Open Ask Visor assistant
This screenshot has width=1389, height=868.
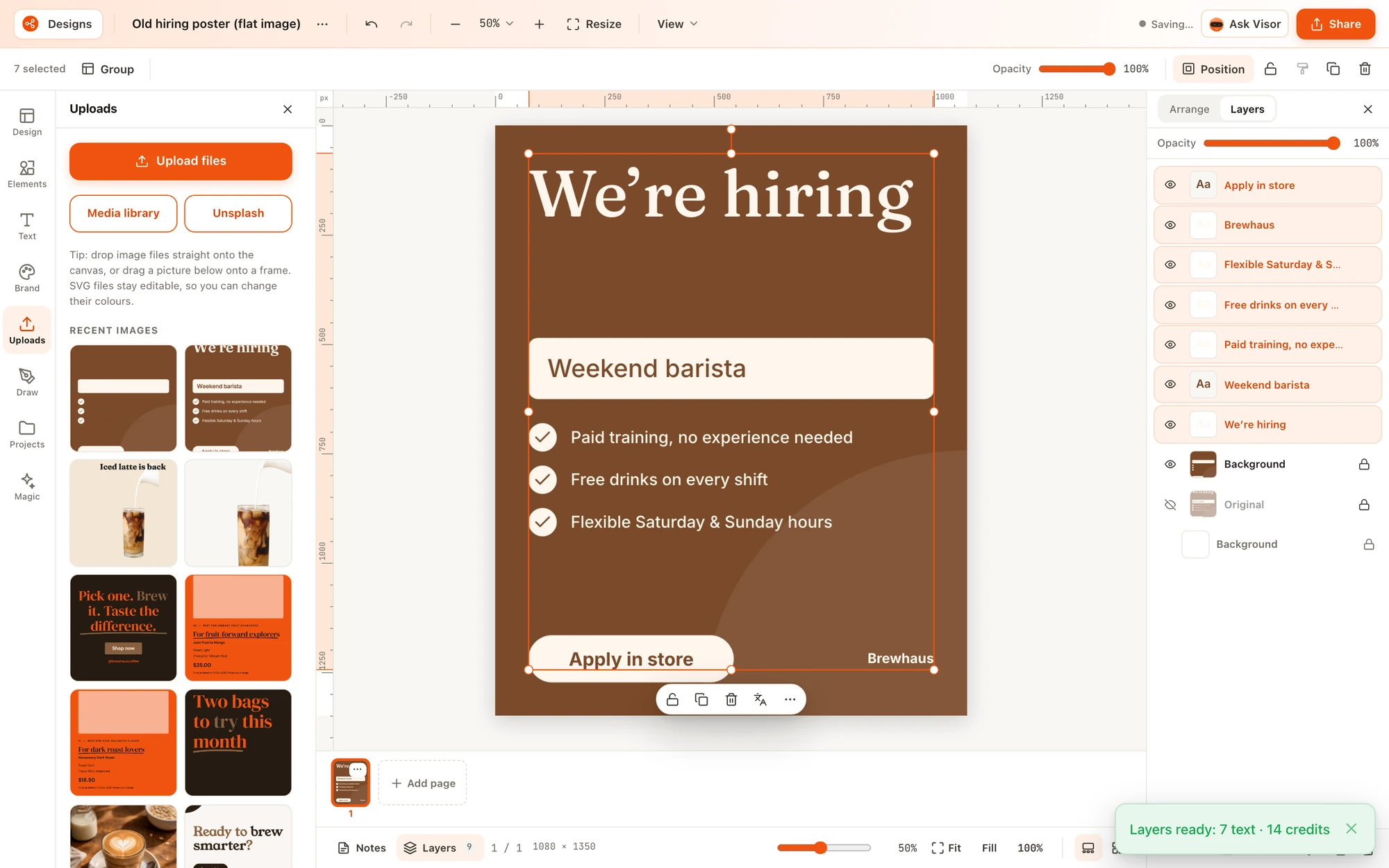tap(1245, 24)
